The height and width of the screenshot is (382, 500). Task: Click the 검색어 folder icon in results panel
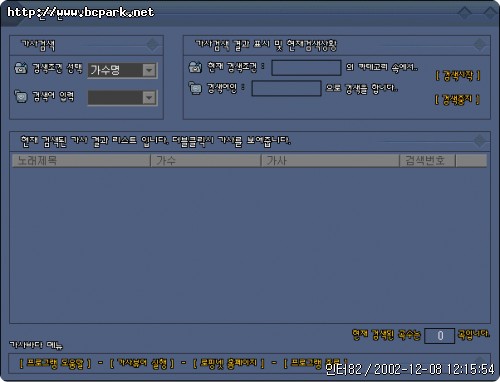pos(195,88)
